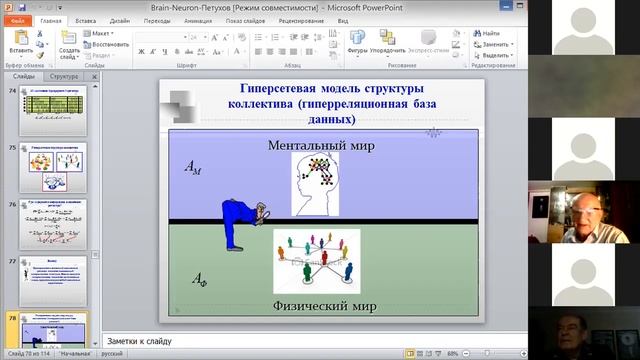Viewport: 640px width, 360px height.
Task: Click the New Slide (Создать слайд) icon
Action: tap(69, 38)
